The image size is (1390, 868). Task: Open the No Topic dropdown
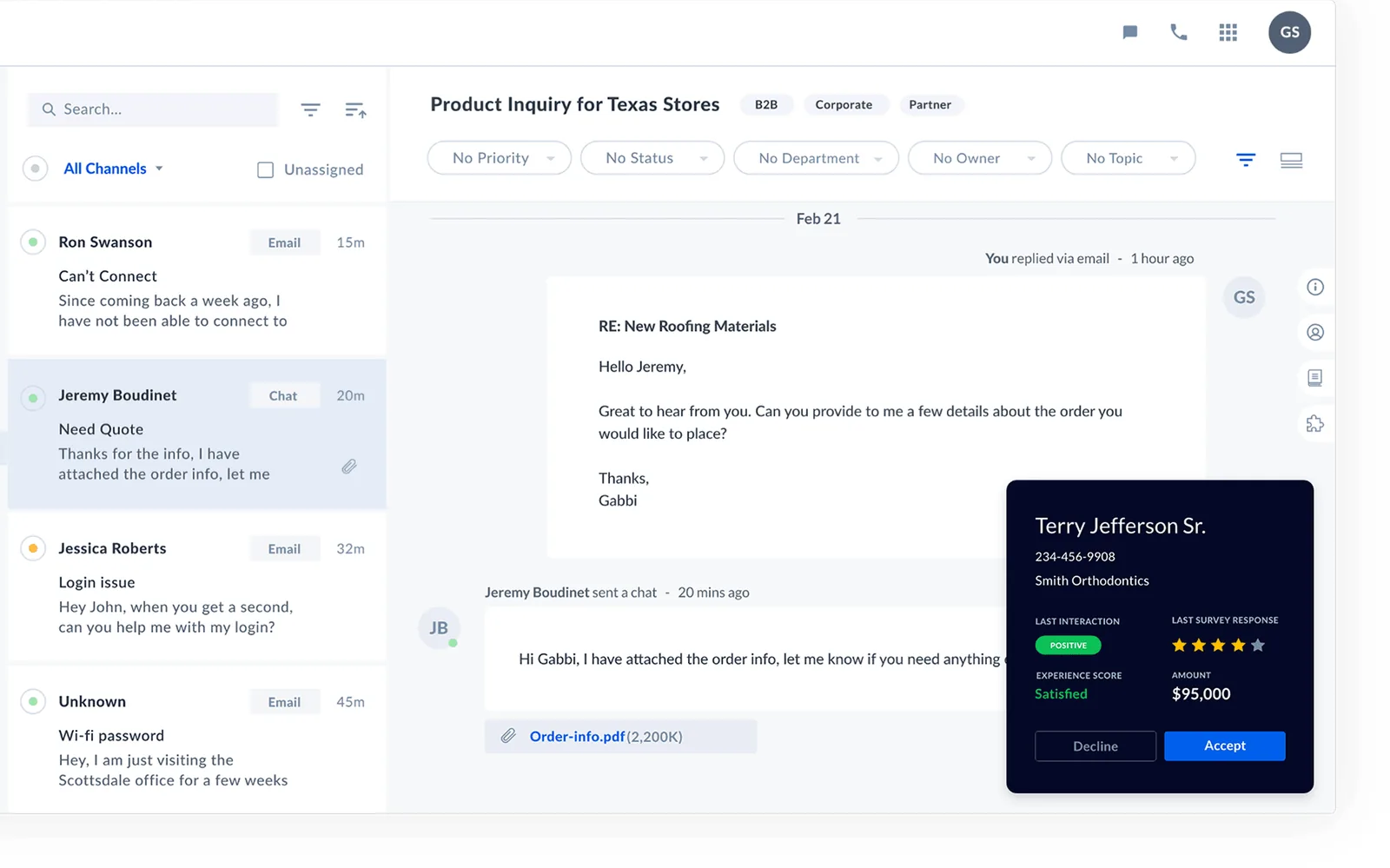[1128, 158]
